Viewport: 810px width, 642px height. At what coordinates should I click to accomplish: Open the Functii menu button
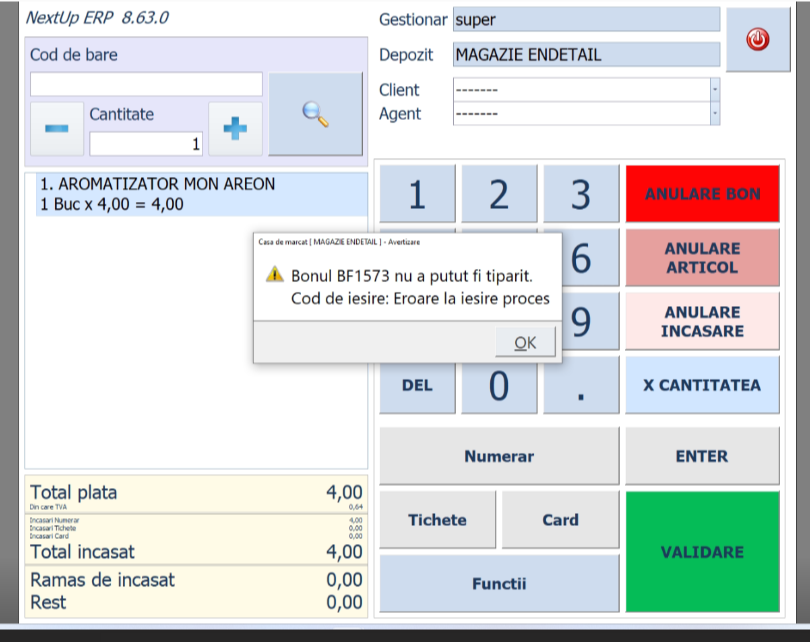tap(498, 584)
